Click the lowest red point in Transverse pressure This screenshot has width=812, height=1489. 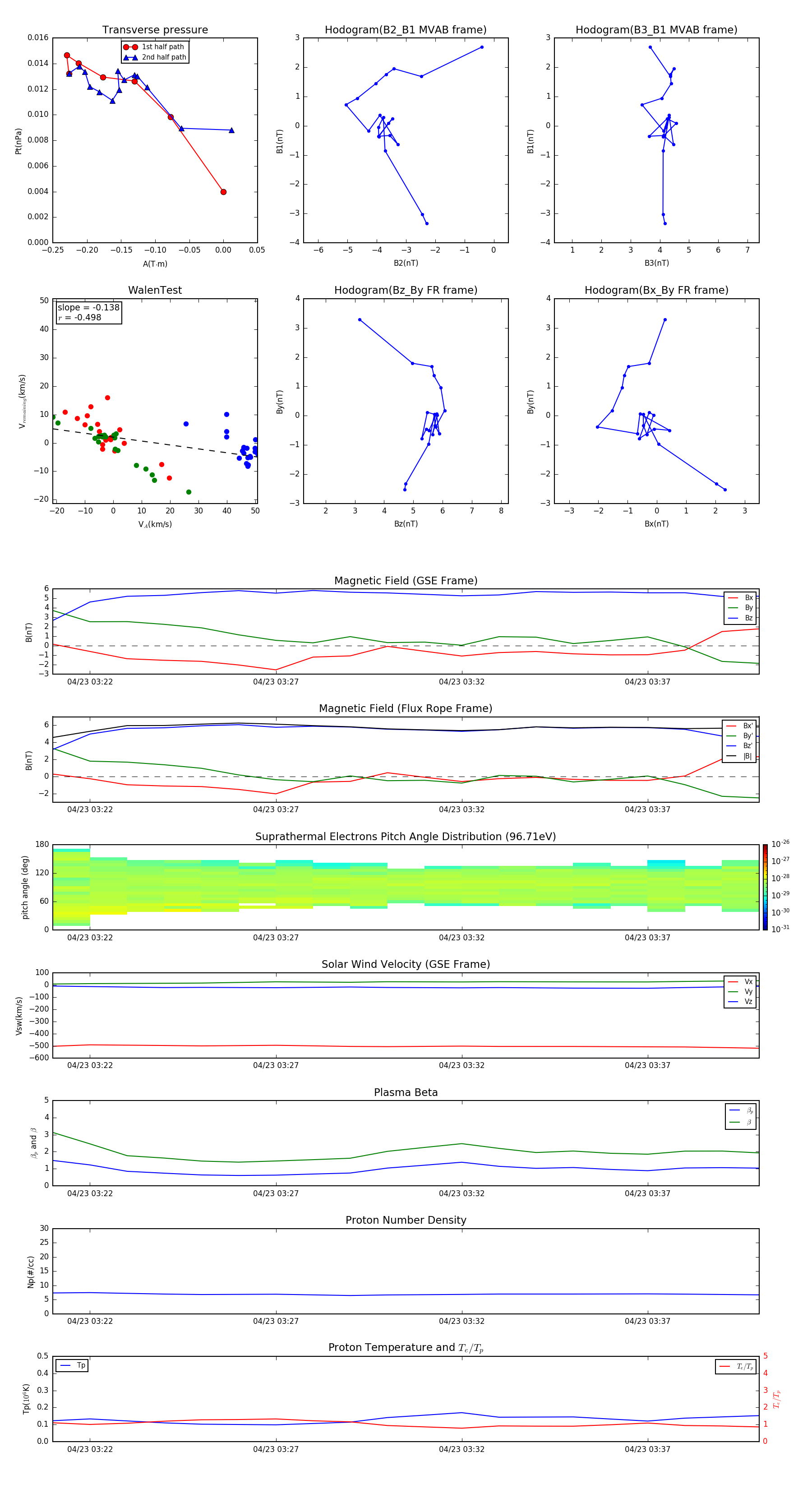(223, 192)
